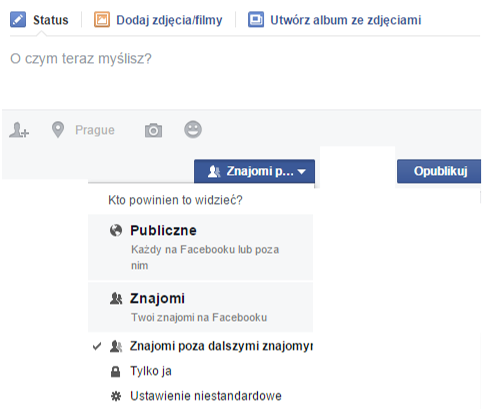Select the Status tab
This screenshot has height=409, width=484.
pyautogui.click(x=51, y=20)
